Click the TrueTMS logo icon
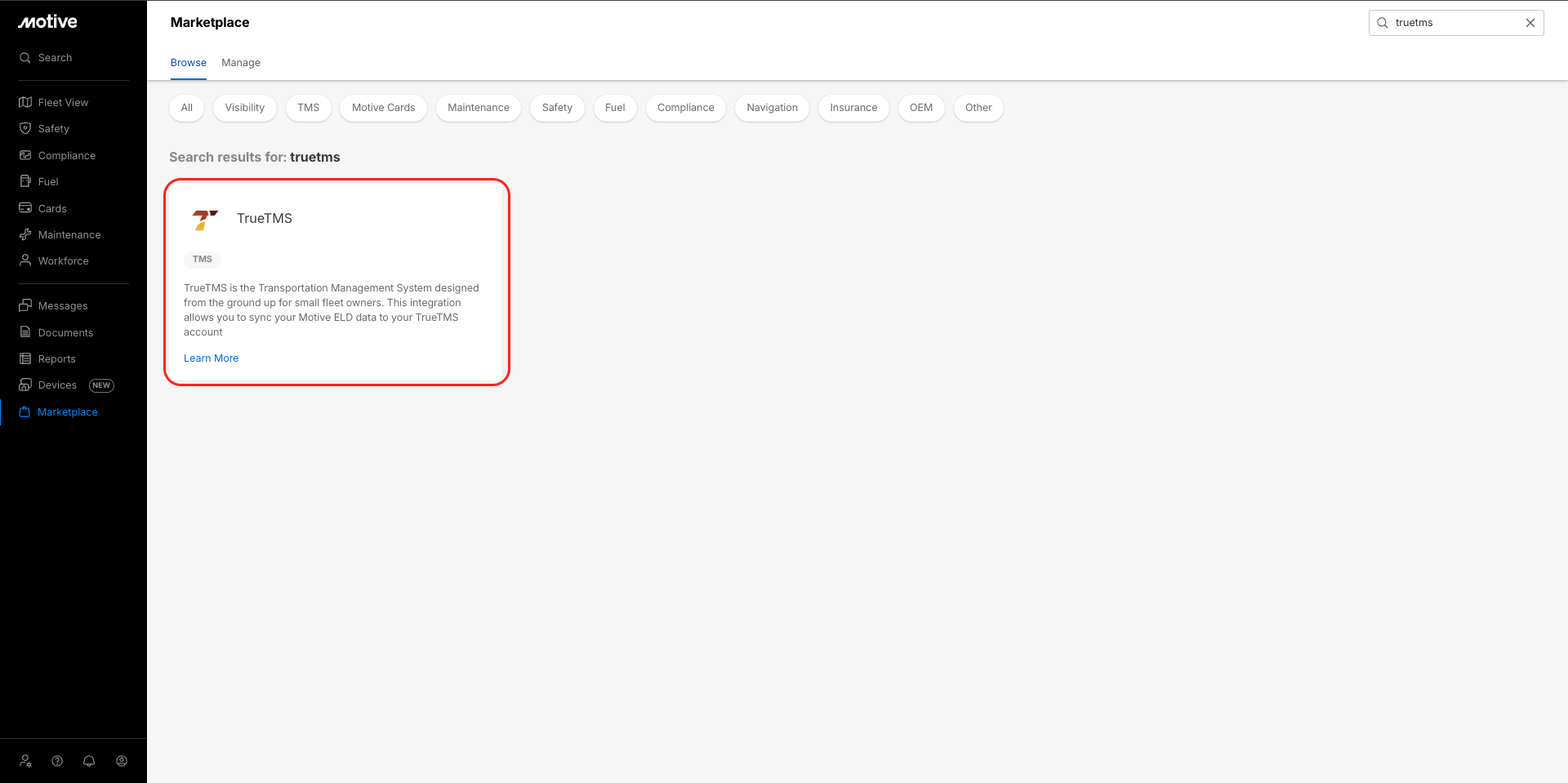This screenshot has width=1568, height=783. click(x=204, y=220)
